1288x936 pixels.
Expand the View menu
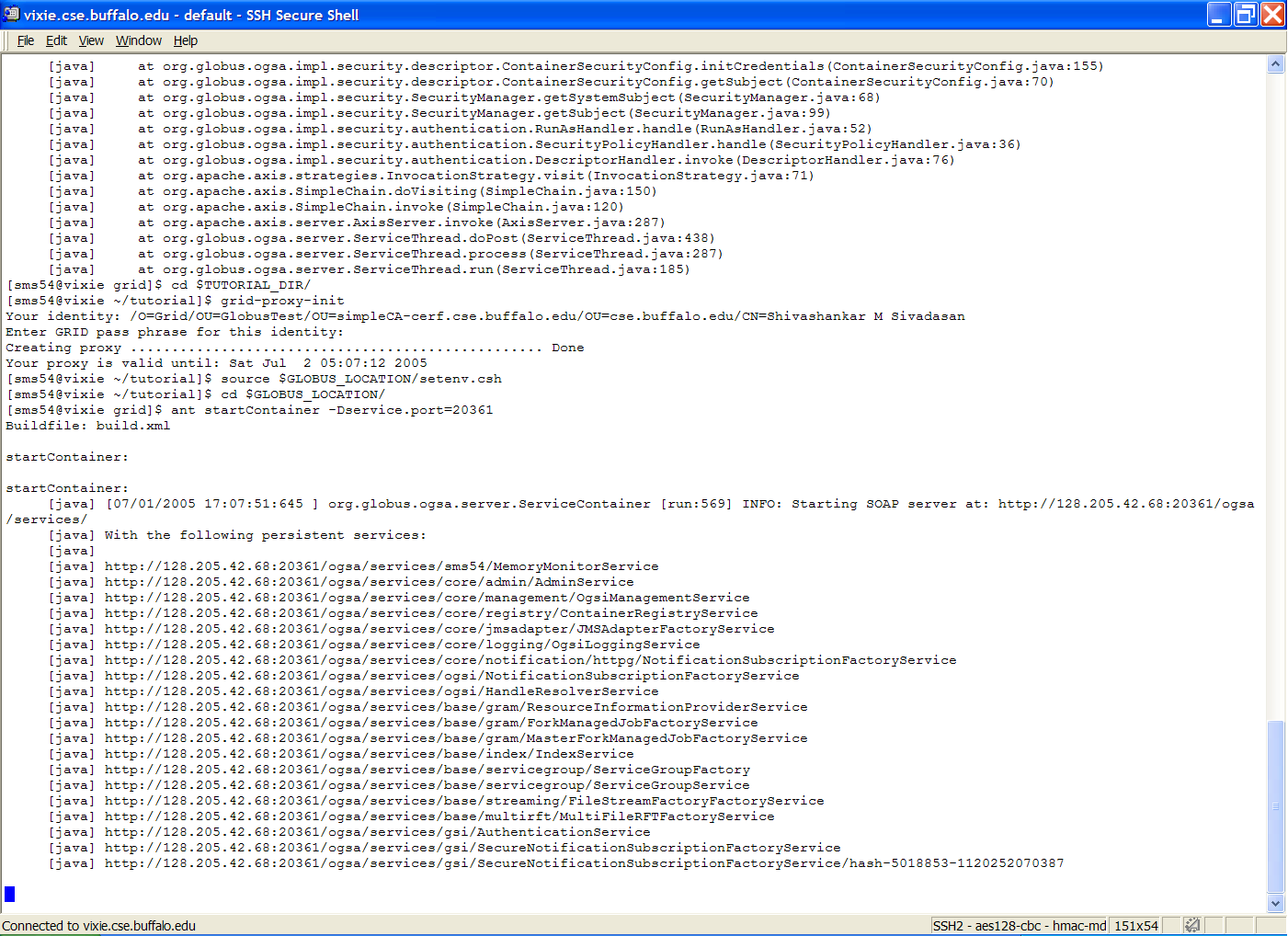coord(91,40)
